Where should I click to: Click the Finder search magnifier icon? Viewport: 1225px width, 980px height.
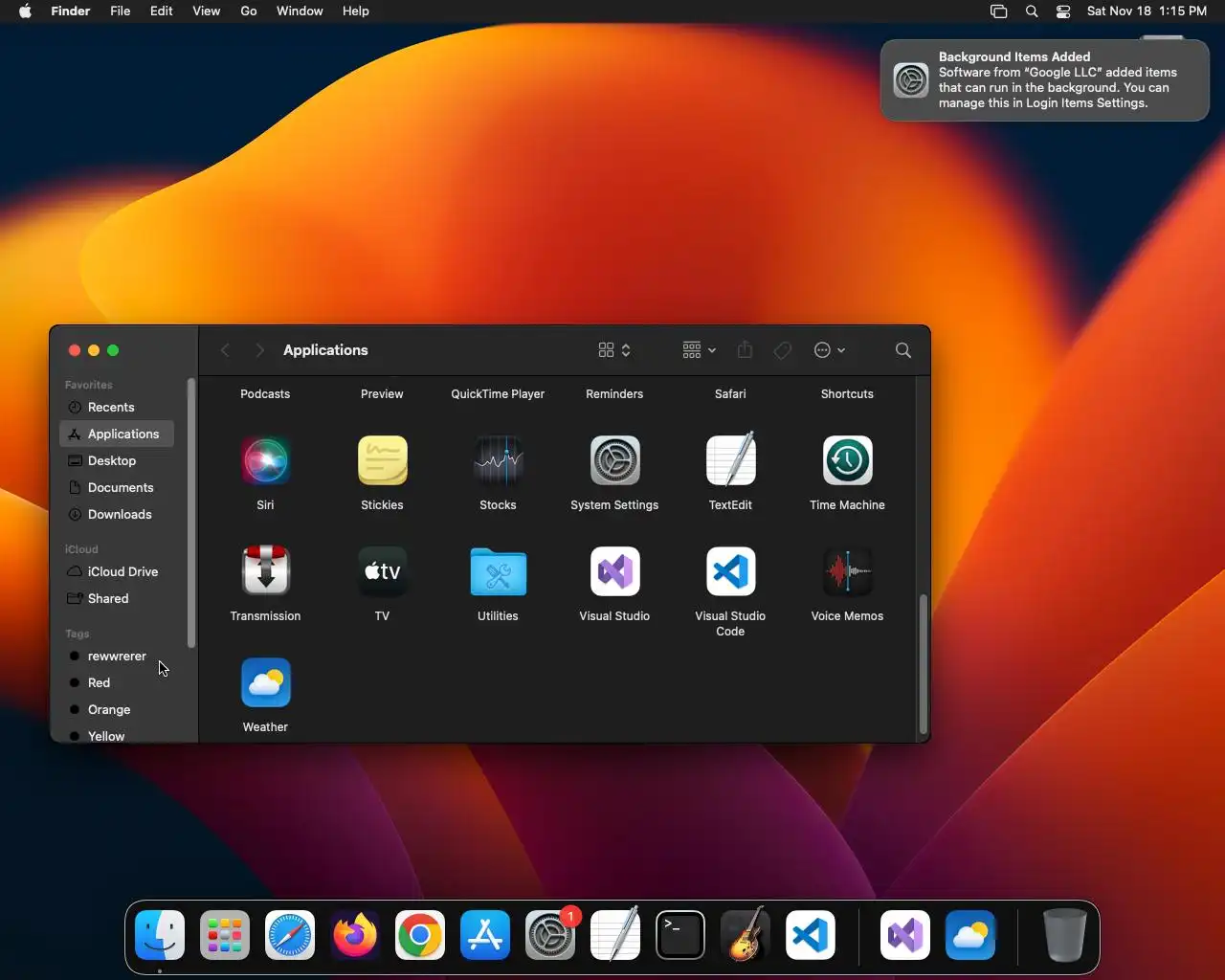tap(902, 350)
